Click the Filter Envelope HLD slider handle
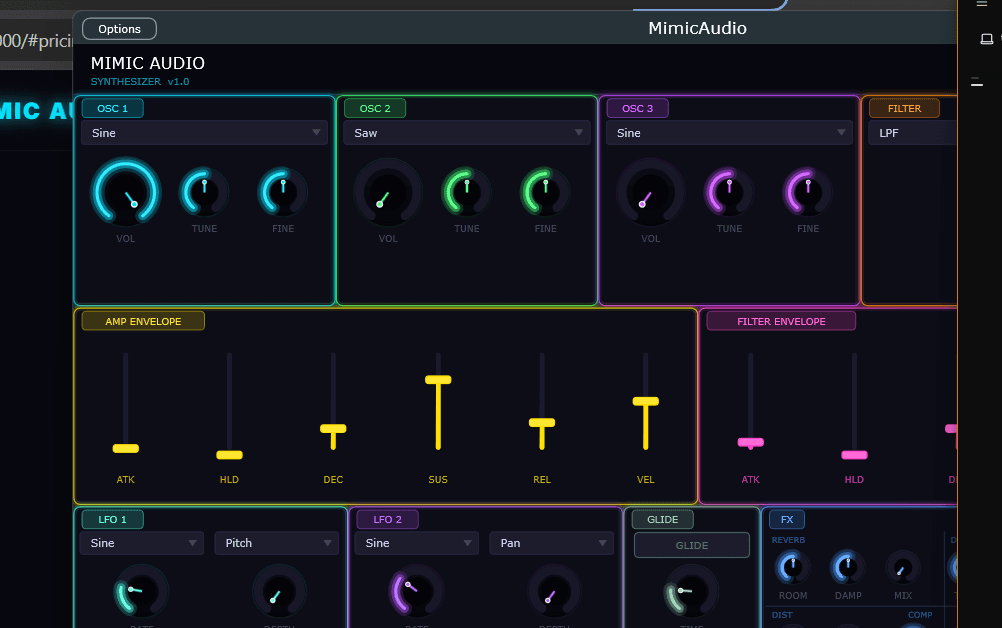 (x=854, y=455)
